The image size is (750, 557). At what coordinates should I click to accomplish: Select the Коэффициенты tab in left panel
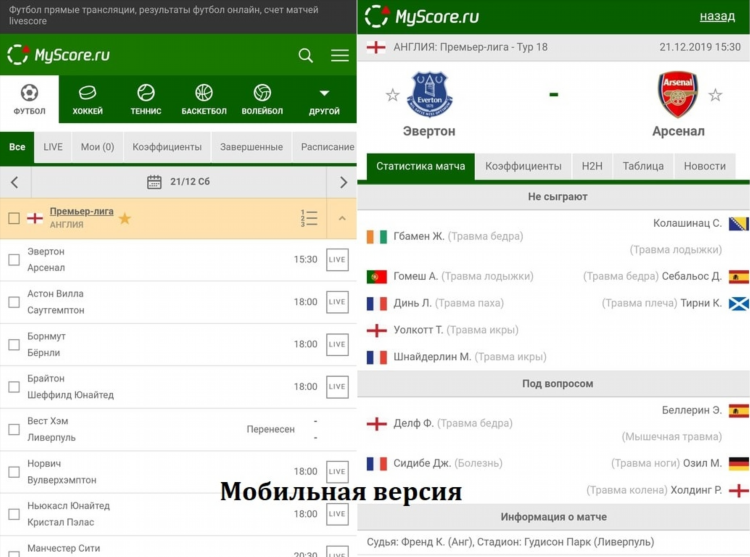tap(167, 147)
